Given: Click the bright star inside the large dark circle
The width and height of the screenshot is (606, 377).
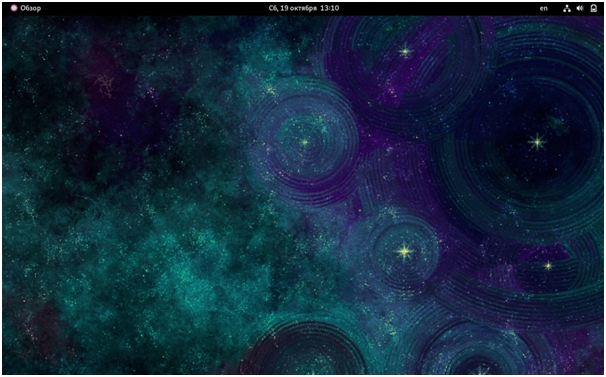Looking at the screenshot, I should (537, 143).
